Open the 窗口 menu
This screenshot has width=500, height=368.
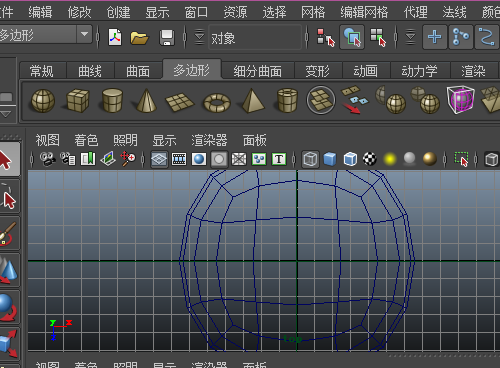(x=196, y=12)
